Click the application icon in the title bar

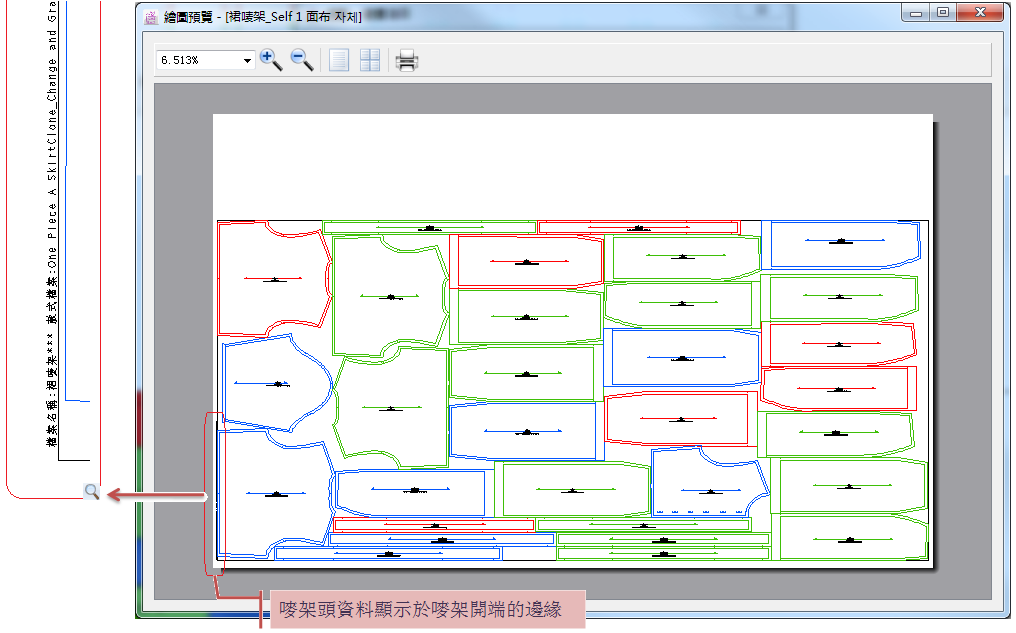151,17
